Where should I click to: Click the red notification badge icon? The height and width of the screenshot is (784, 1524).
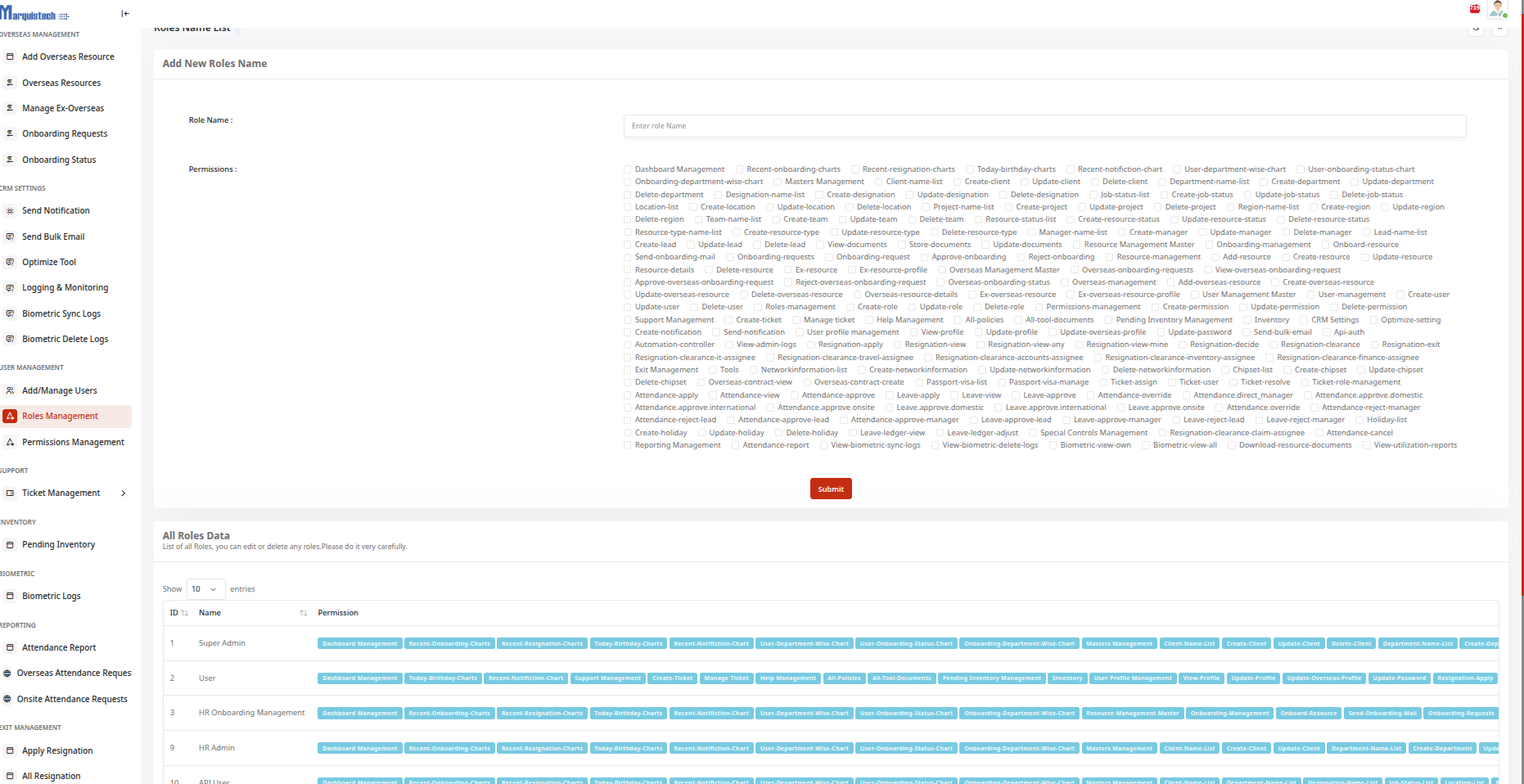coord(1474,9)
